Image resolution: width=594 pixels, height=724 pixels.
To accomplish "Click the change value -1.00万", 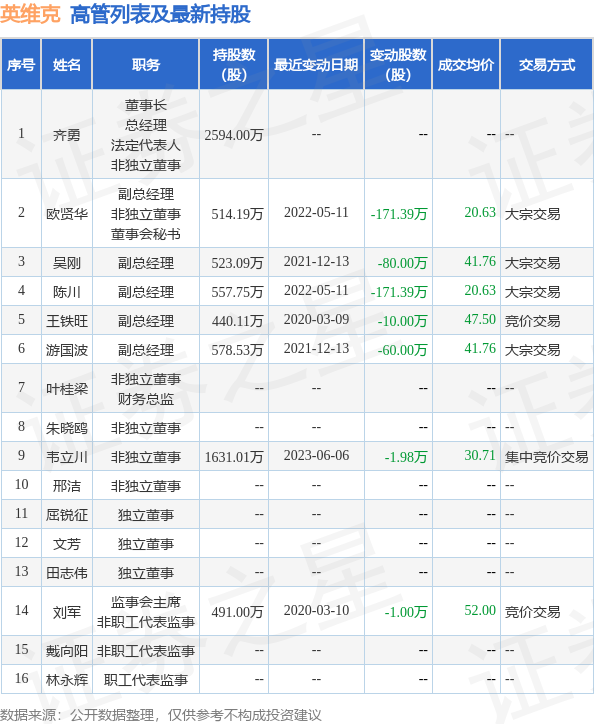I will (406, 612).
